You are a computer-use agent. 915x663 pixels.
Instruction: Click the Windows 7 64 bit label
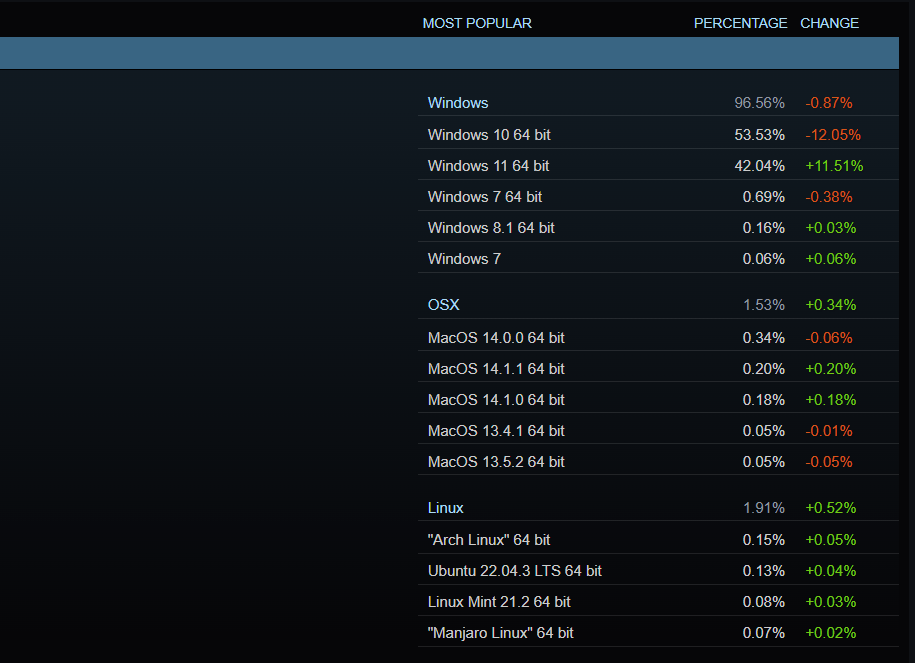click(x=485, y=197)
